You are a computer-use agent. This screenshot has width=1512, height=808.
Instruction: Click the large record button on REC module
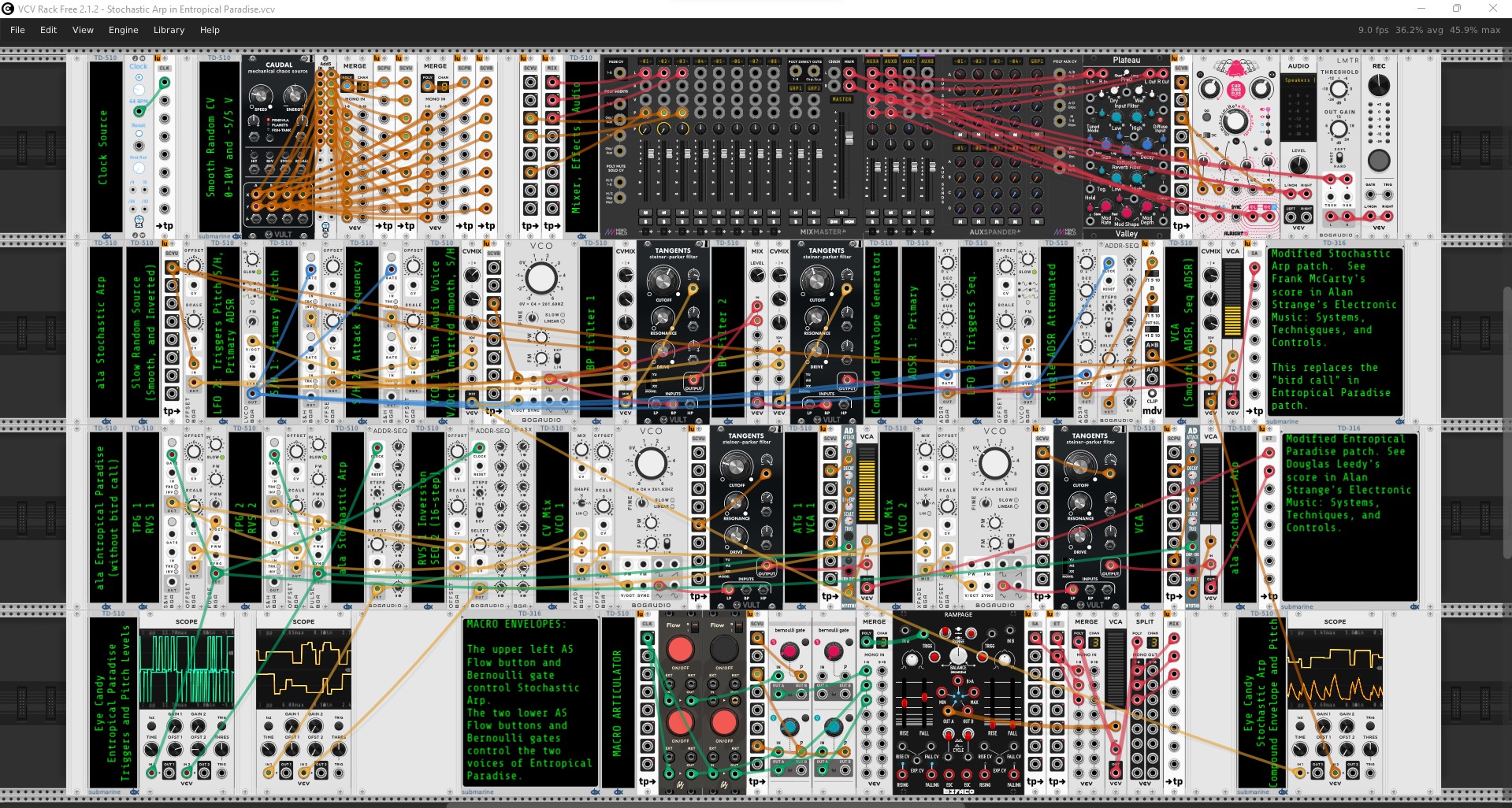click(1378, 160)
